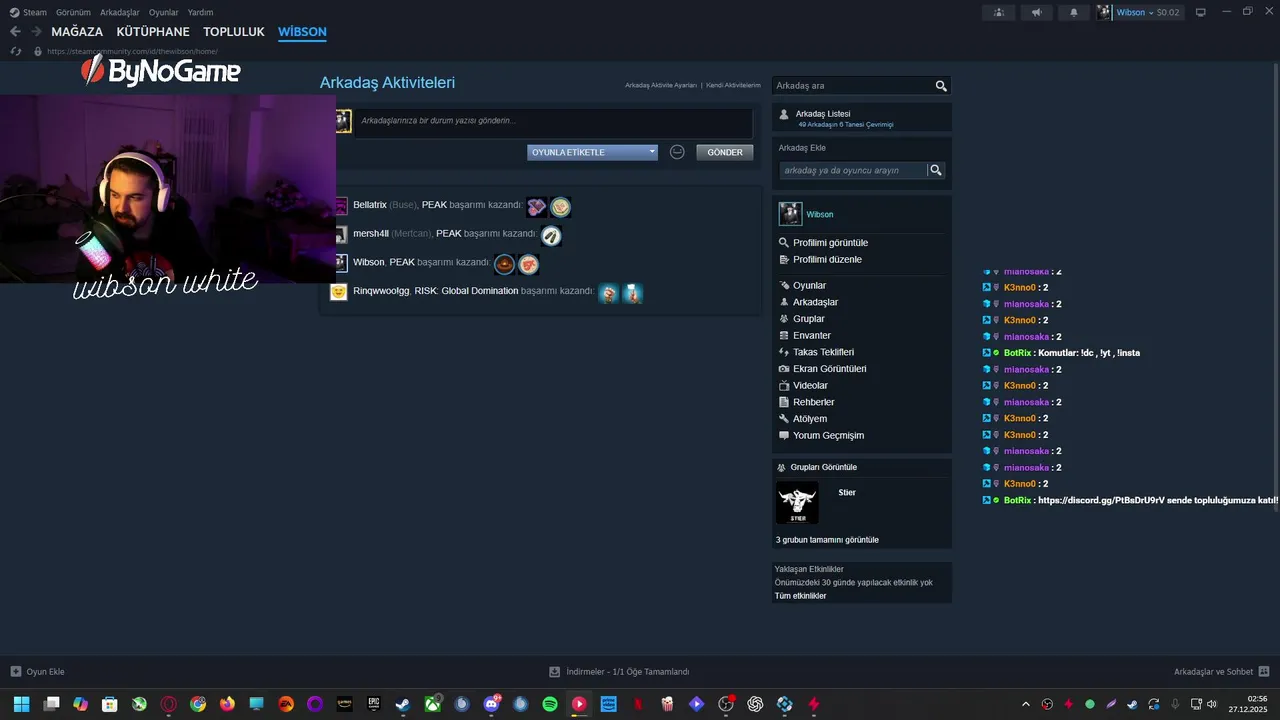Click Bellatrix's first PEAK achievement badge
1280x720 pixels.
537,207
